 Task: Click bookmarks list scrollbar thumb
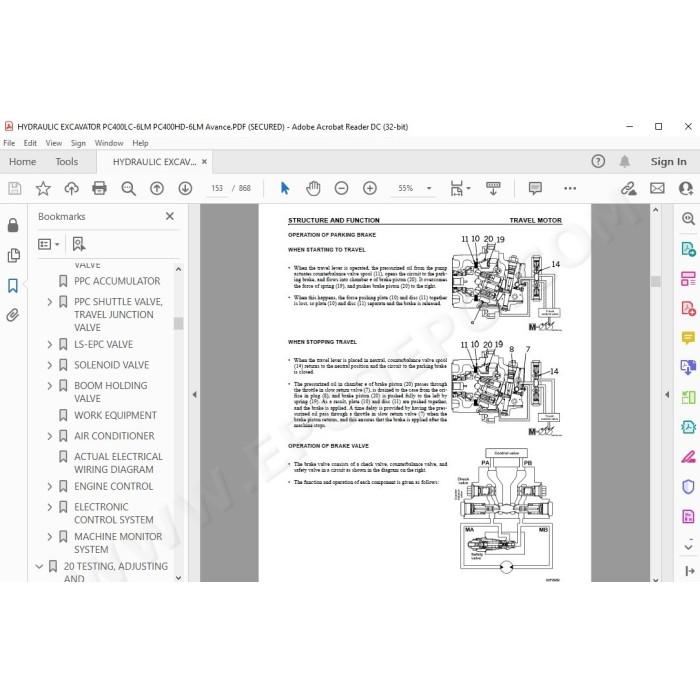pyautogui.click(x=179, y=323)
